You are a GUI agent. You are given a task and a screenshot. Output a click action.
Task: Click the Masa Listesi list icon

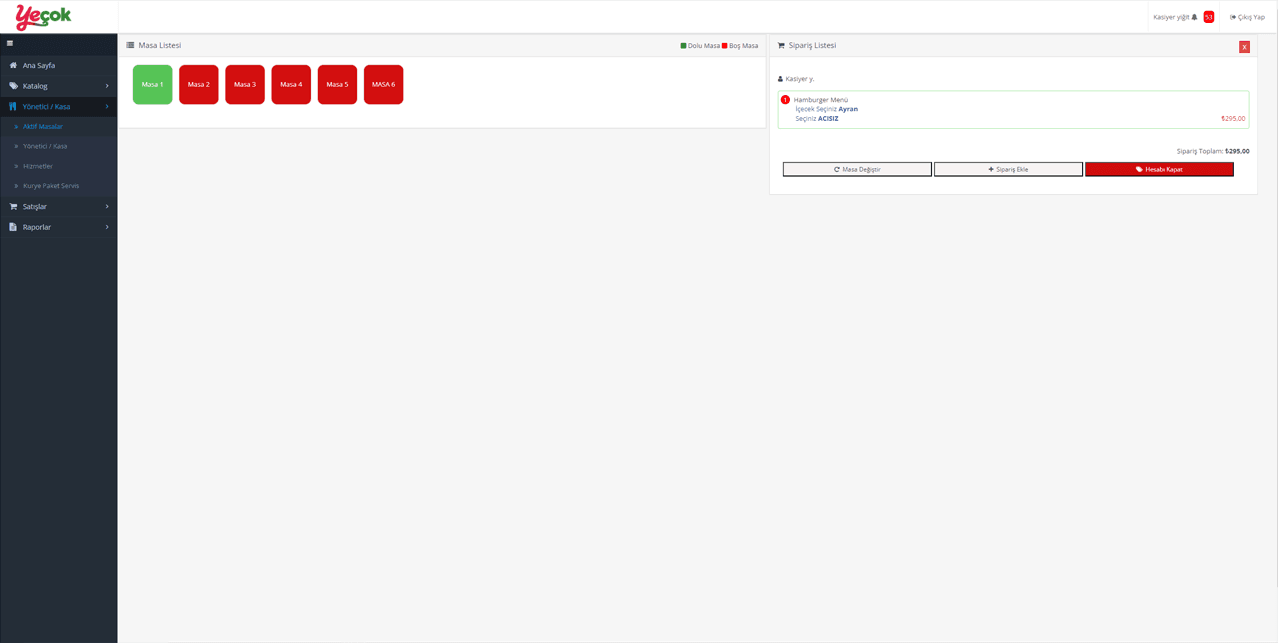click(x=130, y=45)
